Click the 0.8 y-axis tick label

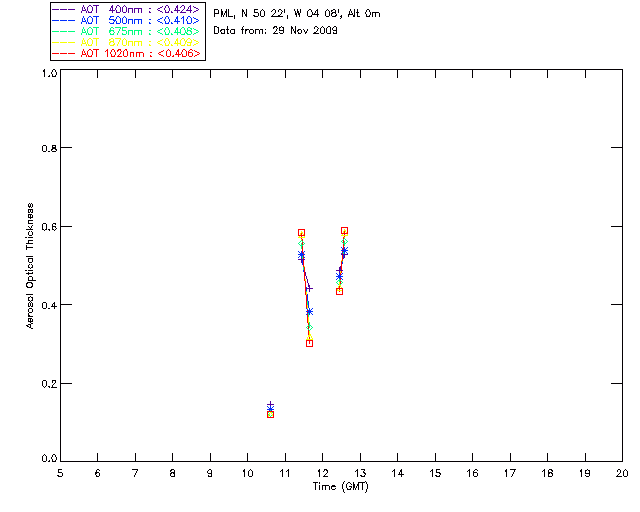[x=49, y=148]
